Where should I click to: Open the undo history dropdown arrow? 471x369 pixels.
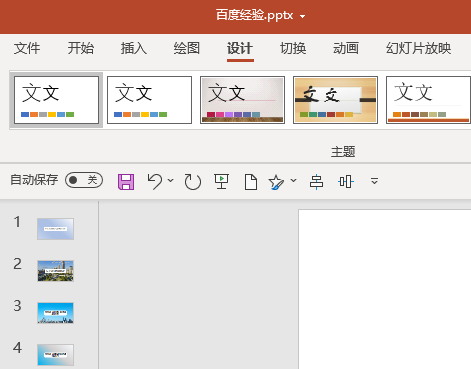[x=170, y=180]
